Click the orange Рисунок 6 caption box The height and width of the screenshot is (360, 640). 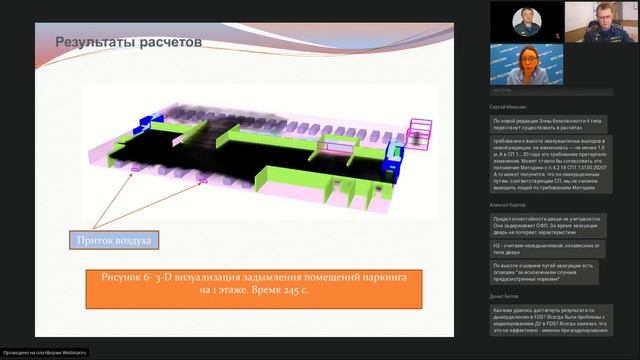tap(254, 289)
